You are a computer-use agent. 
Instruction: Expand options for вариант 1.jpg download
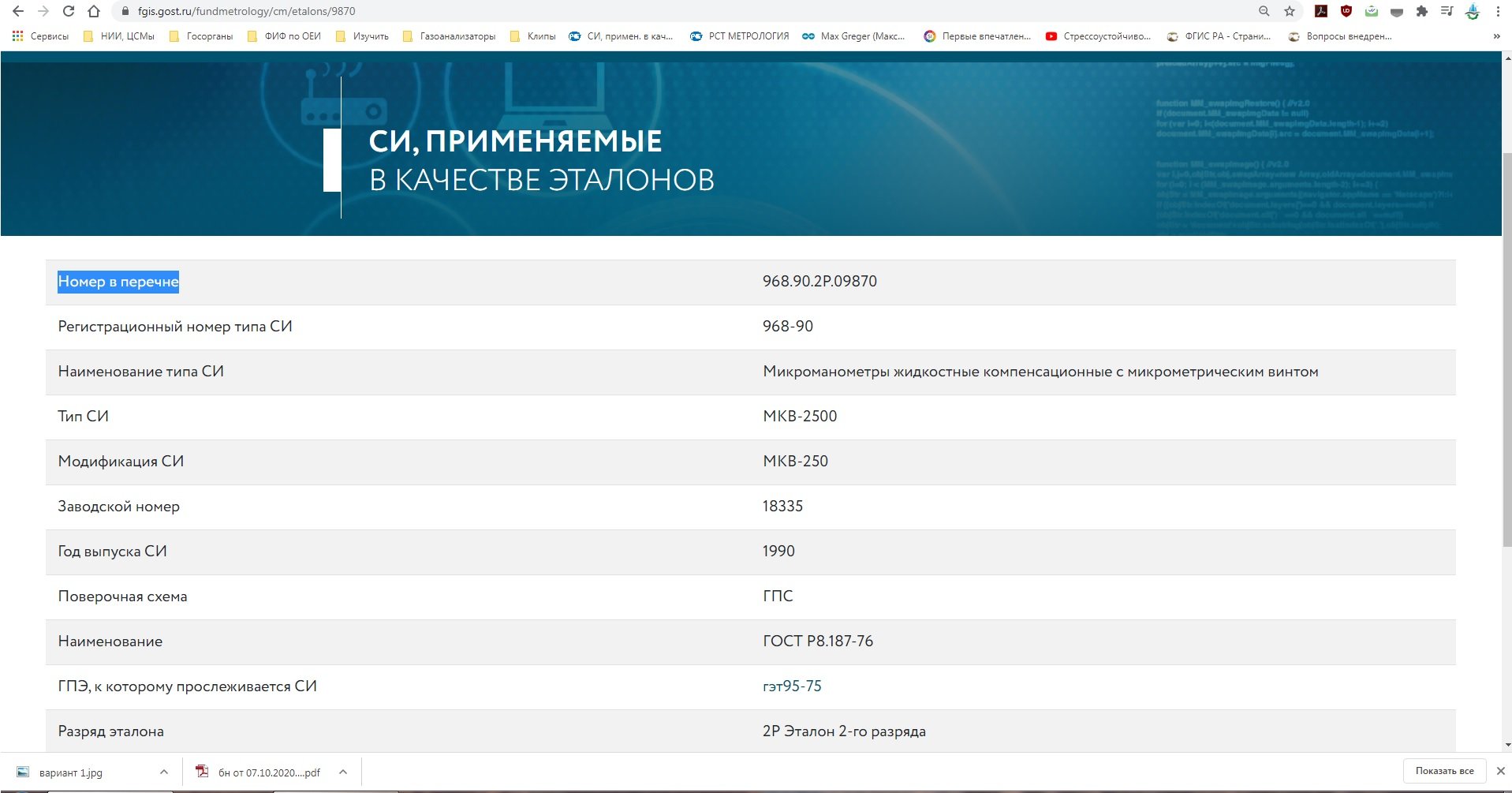pyautogui.click(x=164, y=772)
